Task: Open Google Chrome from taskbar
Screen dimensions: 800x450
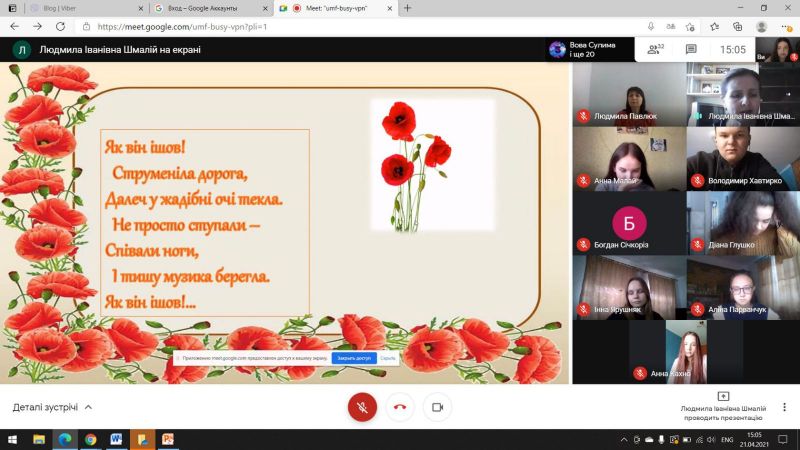Action: click(x=90, y=439)
